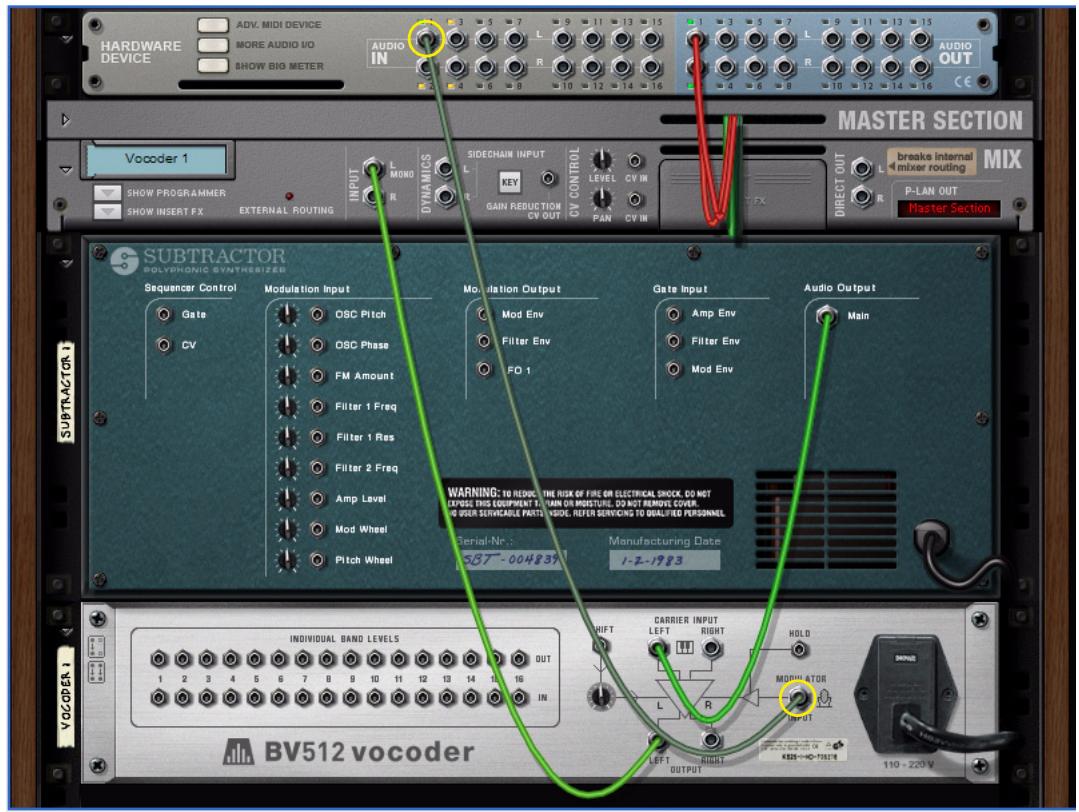Click the Mod Env modulation output jack
The image size is (1079, 812).
[x=484, y=314]
